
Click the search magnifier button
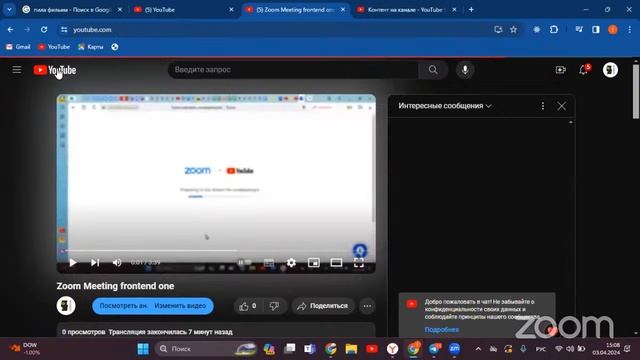(433, 70)
